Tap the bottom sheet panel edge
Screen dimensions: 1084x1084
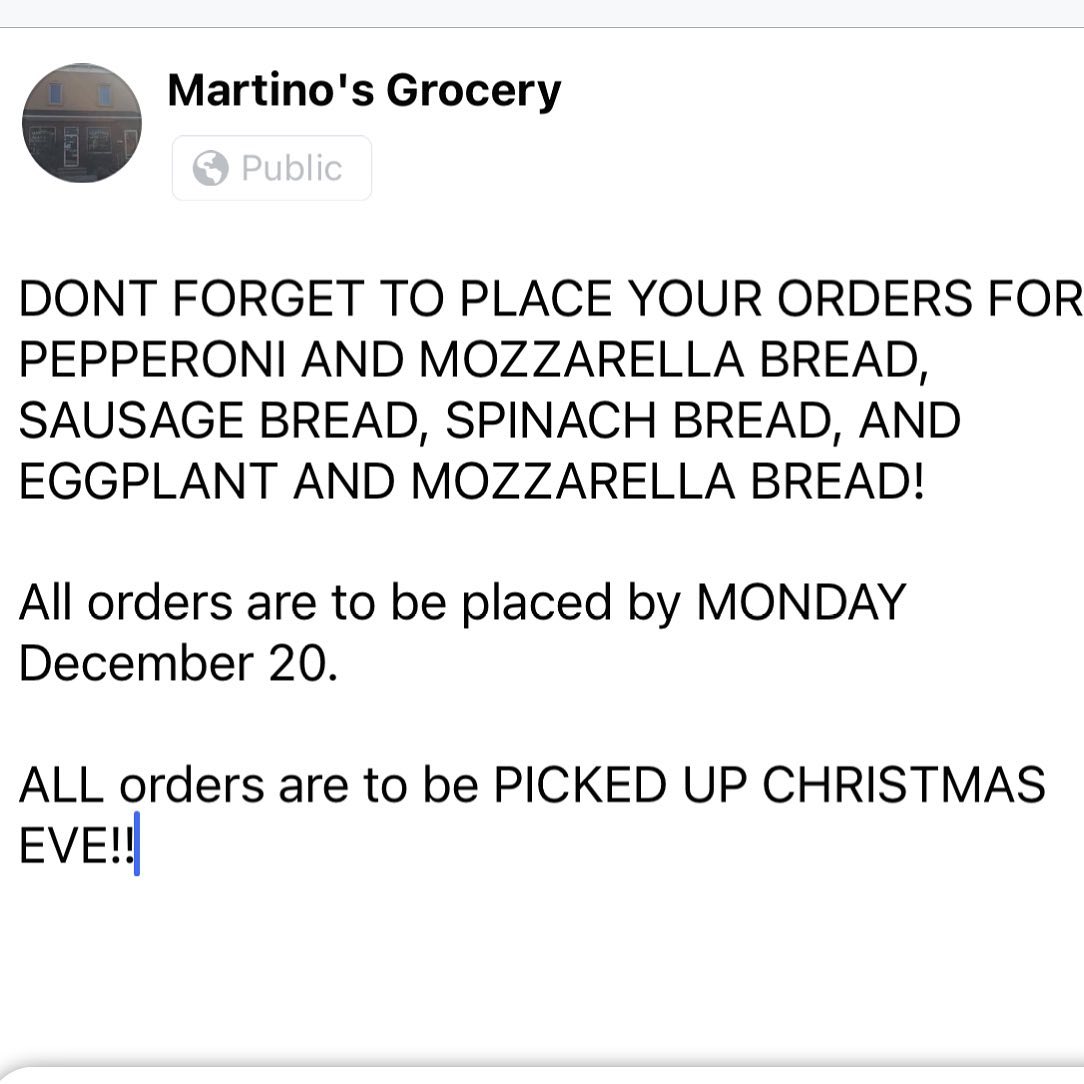pos(540,1072)
